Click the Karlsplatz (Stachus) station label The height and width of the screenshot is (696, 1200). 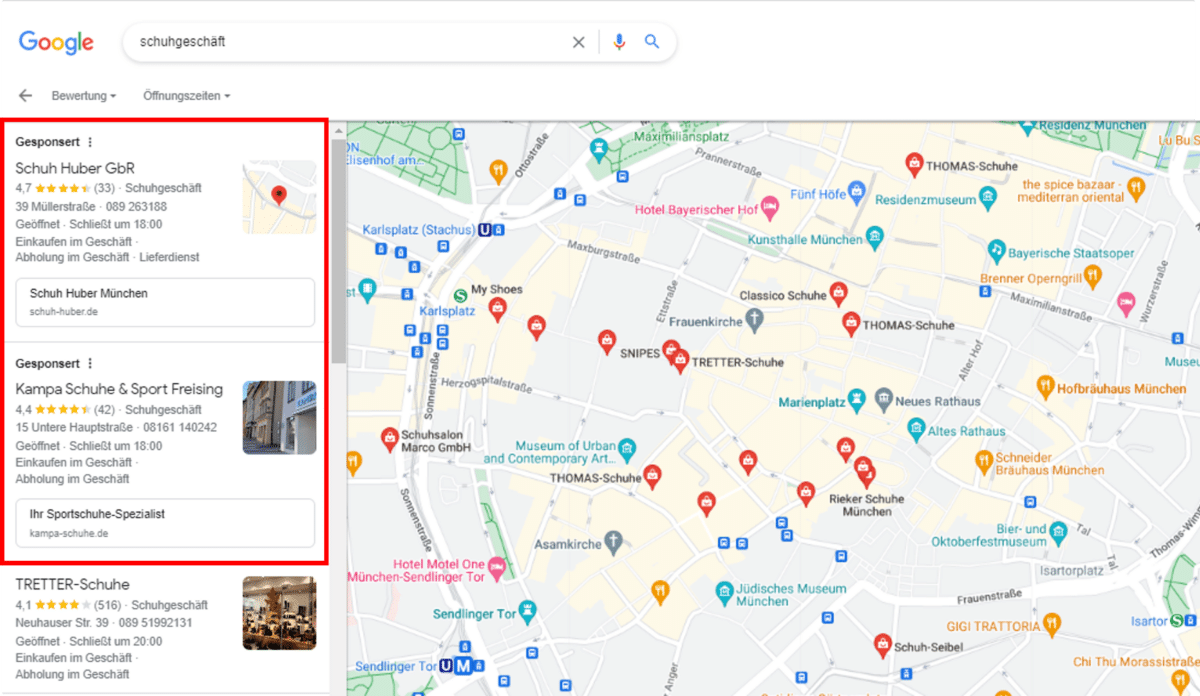(x=418, y=229)
